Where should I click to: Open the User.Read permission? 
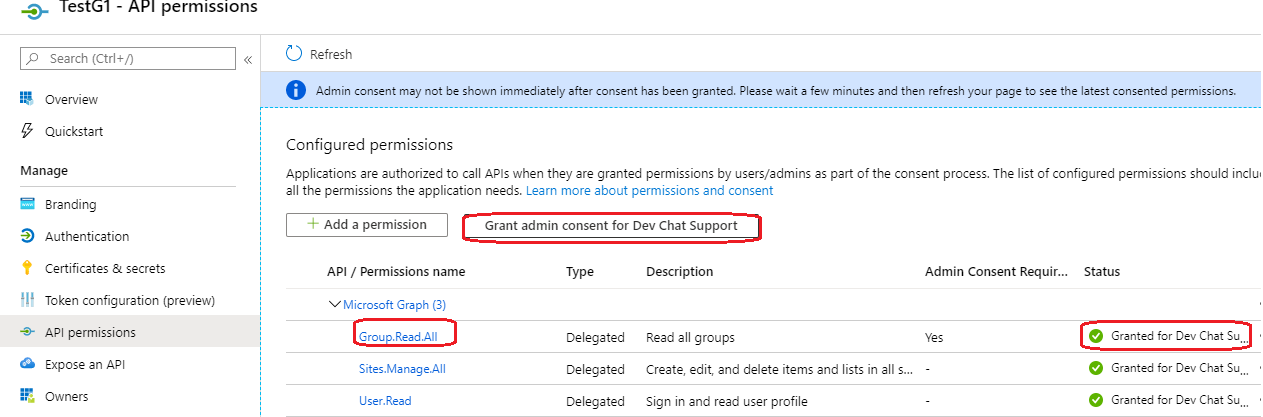pos(385,401)
